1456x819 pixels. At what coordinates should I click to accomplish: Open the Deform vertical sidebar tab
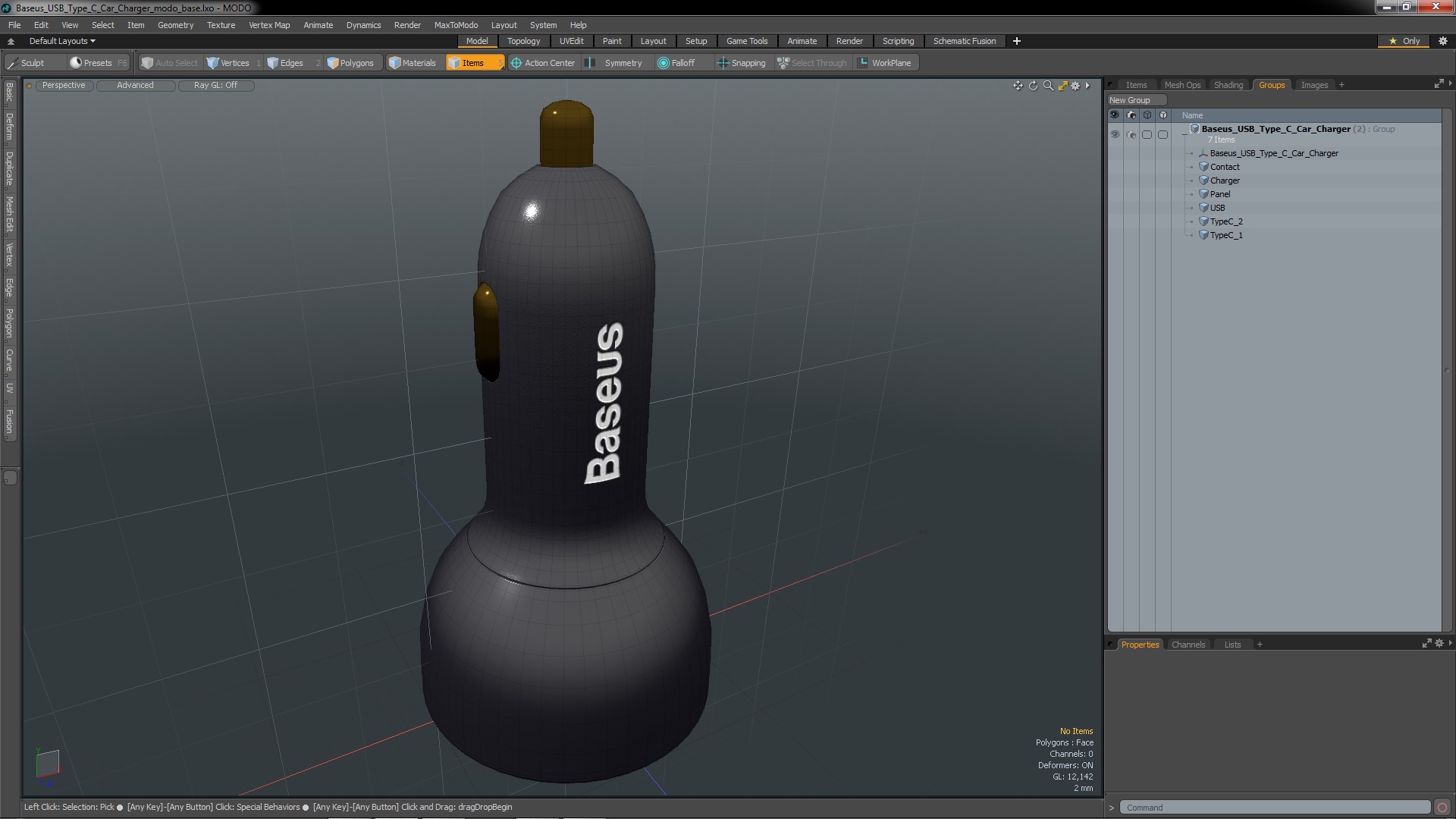pyautogui.click(x=9, y=127)
